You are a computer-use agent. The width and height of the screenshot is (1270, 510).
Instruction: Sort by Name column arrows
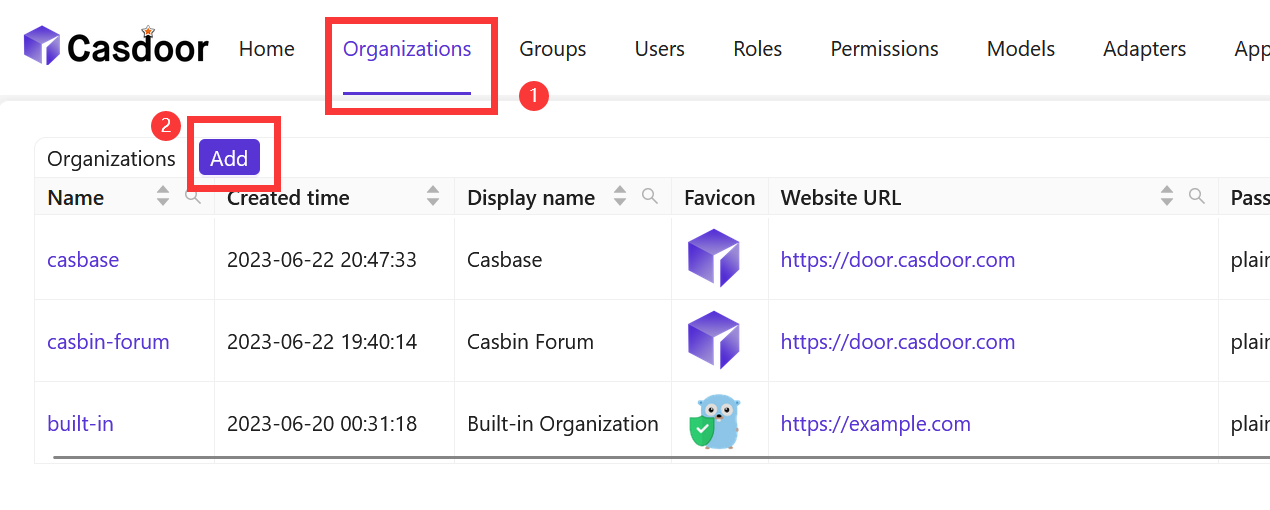(163, 197)
